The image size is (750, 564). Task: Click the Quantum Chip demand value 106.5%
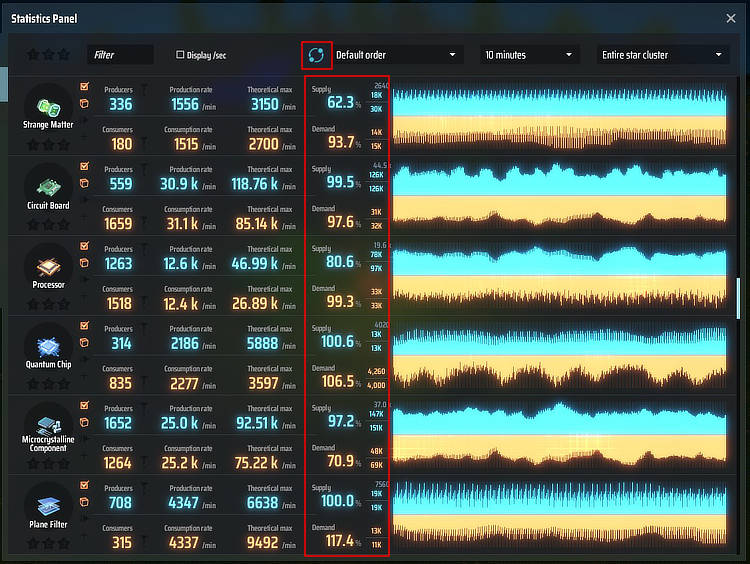[x=341, y=381]
